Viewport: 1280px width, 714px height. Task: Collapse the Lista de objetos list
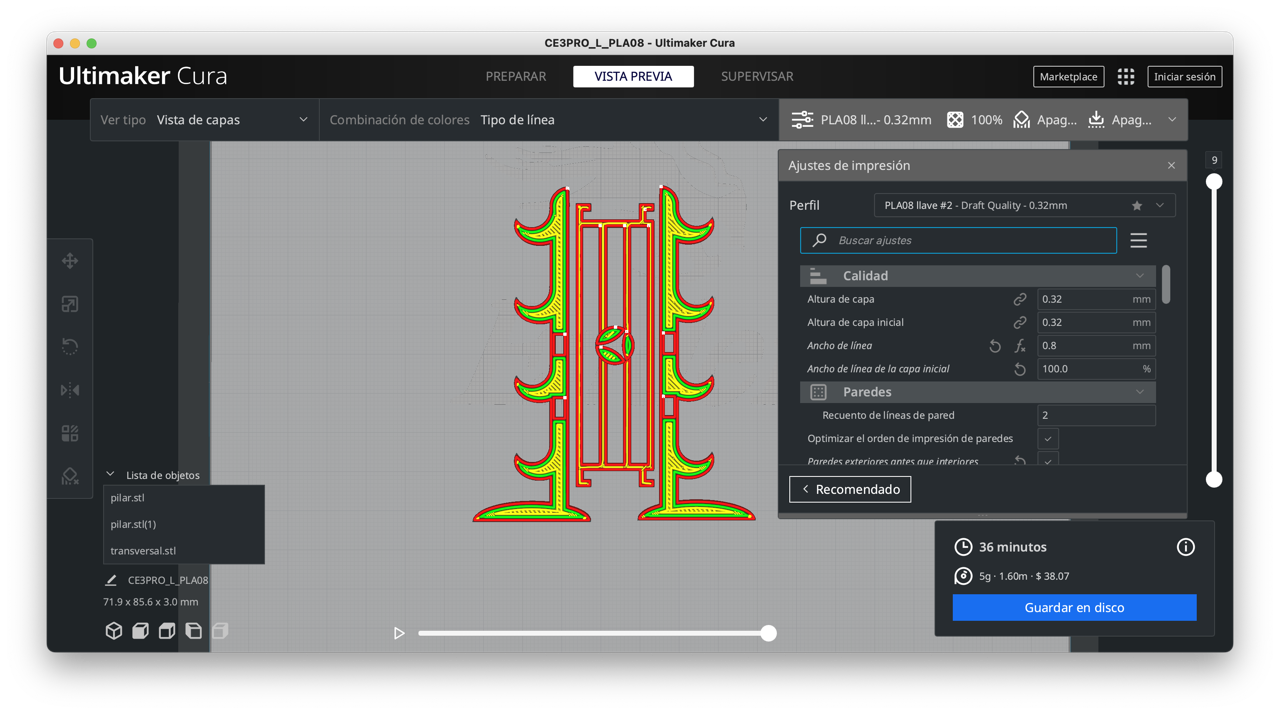pyautogui.click(x=153, y=475)
